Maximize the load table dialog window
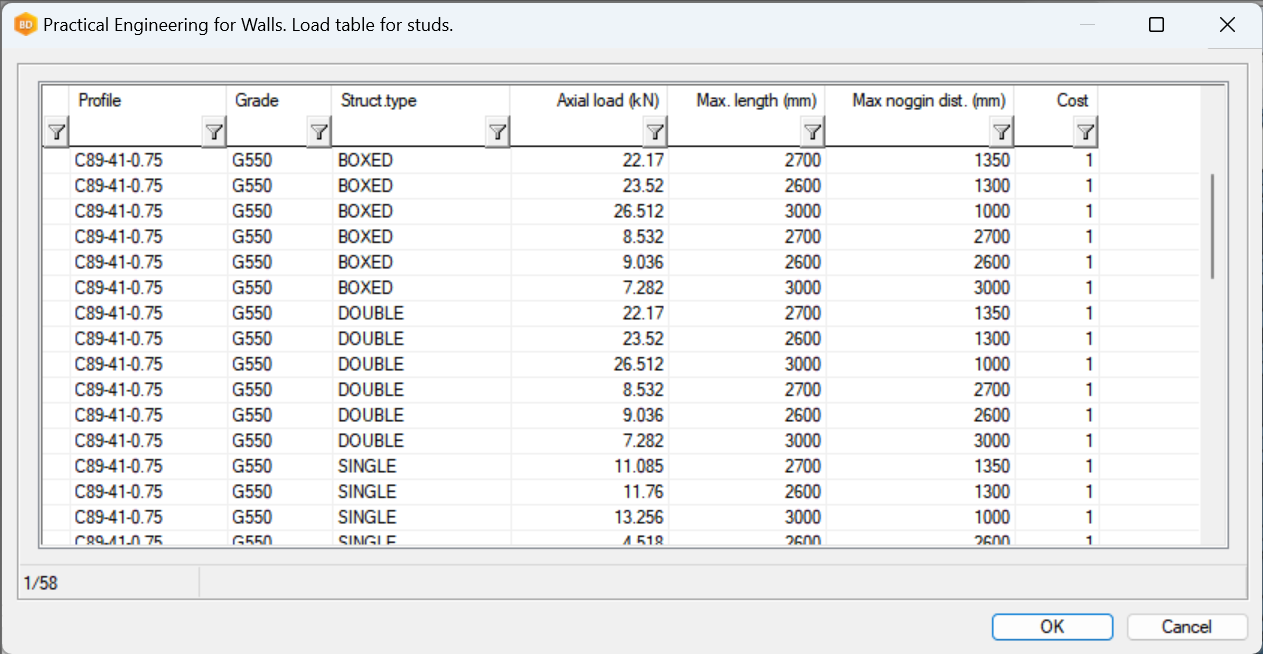Viewport: 1263px width, 654px height. [x=1156, y=25]
